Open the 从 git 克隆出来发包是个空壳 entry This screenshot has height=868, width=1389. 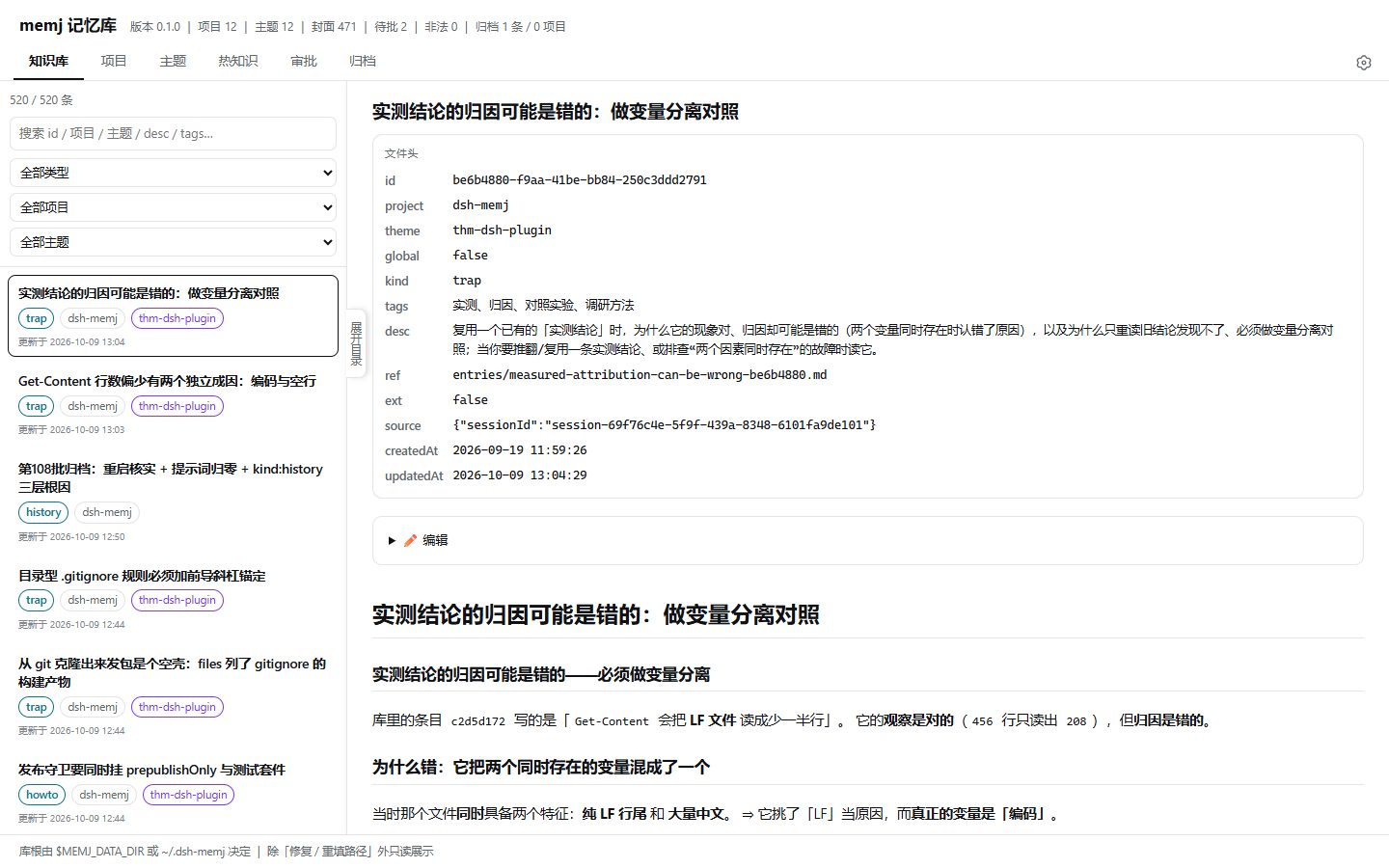[174, 695]
